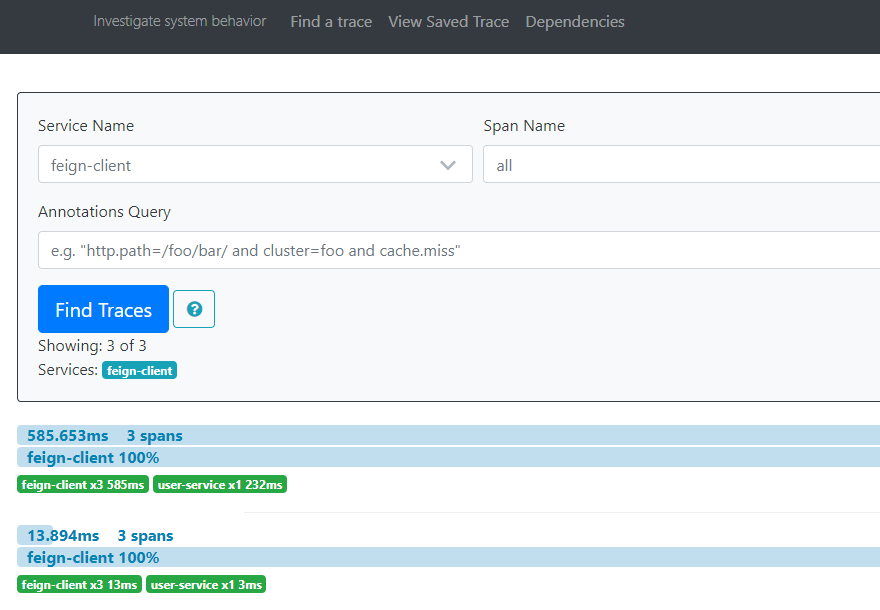Expand the Service Name dropdown chevron
The width and height of the screenshot is (880, 610).
[x=447, y=165]
